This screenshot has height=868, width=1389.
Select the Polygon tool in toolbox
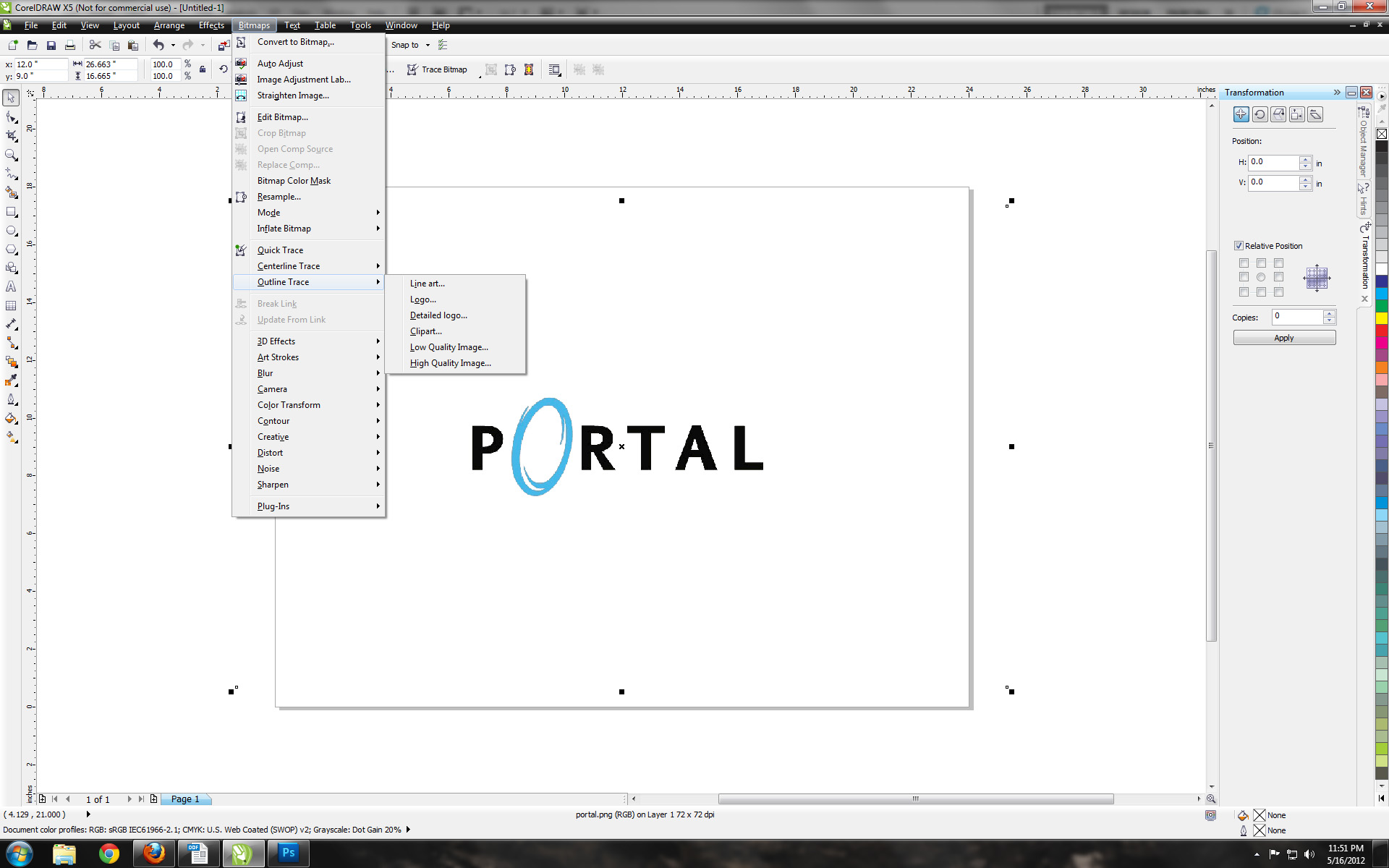pos(11,250)
